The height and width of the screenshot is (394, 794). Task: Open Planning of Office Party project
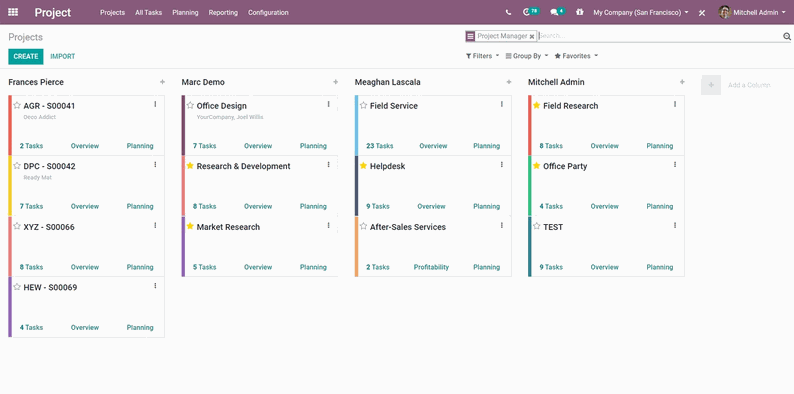660,206
